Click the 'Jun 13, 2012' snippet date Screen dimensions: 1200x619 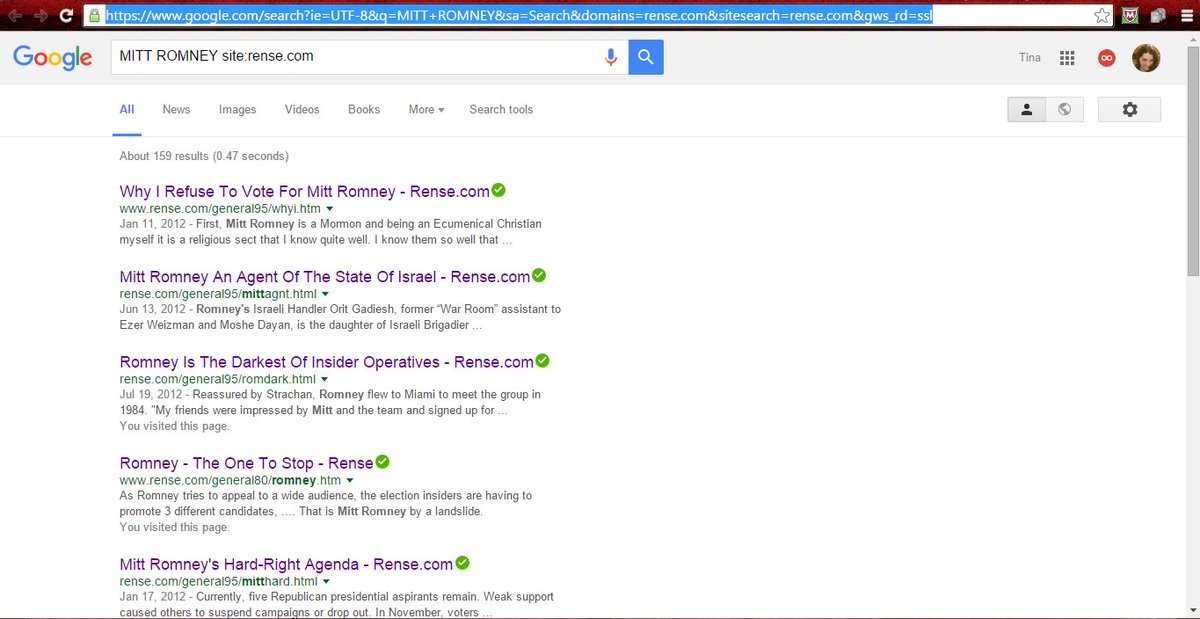point(151,310)
